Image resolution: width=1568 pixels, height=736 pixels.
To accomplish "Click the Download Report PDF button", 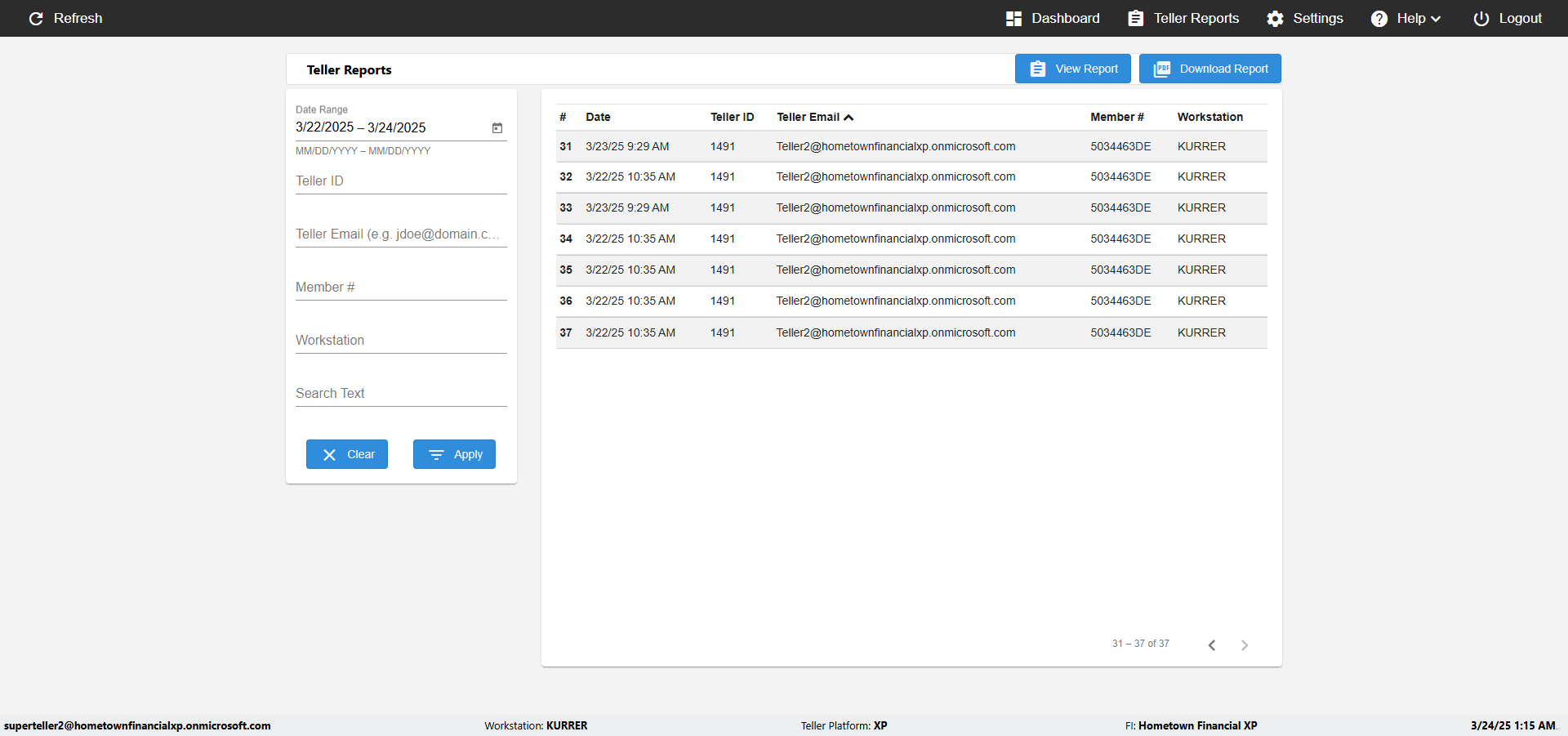I will coord(1210,69).
